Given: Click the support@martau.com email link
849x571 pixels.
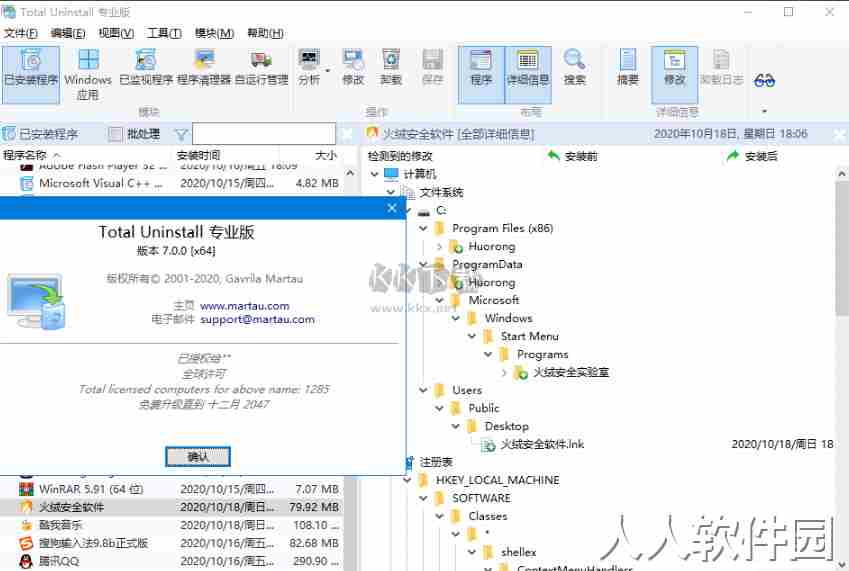Looking at the screenshot, I should point(257,319).
